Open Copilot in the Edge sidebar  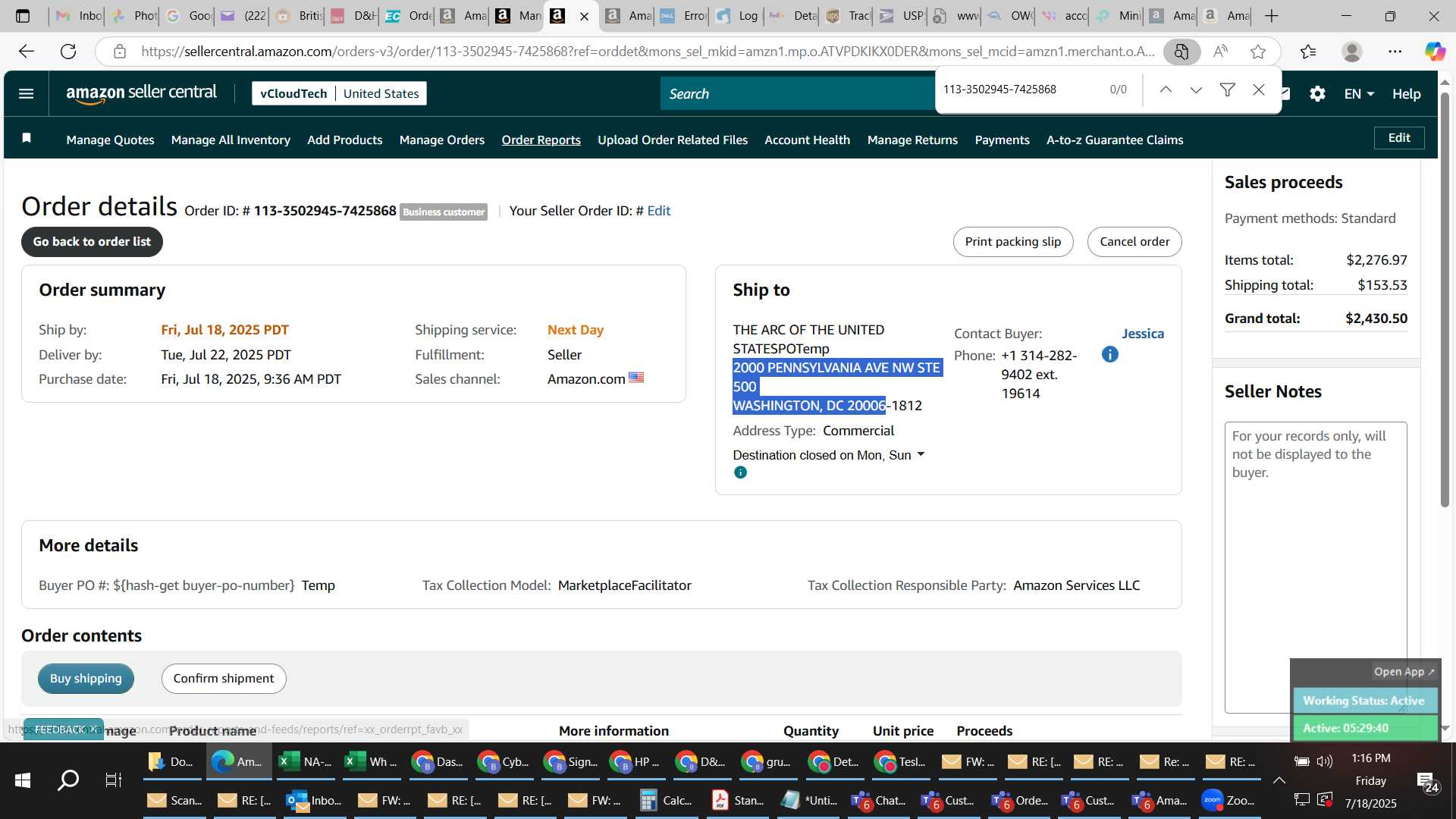click(x=1434, y=51)
